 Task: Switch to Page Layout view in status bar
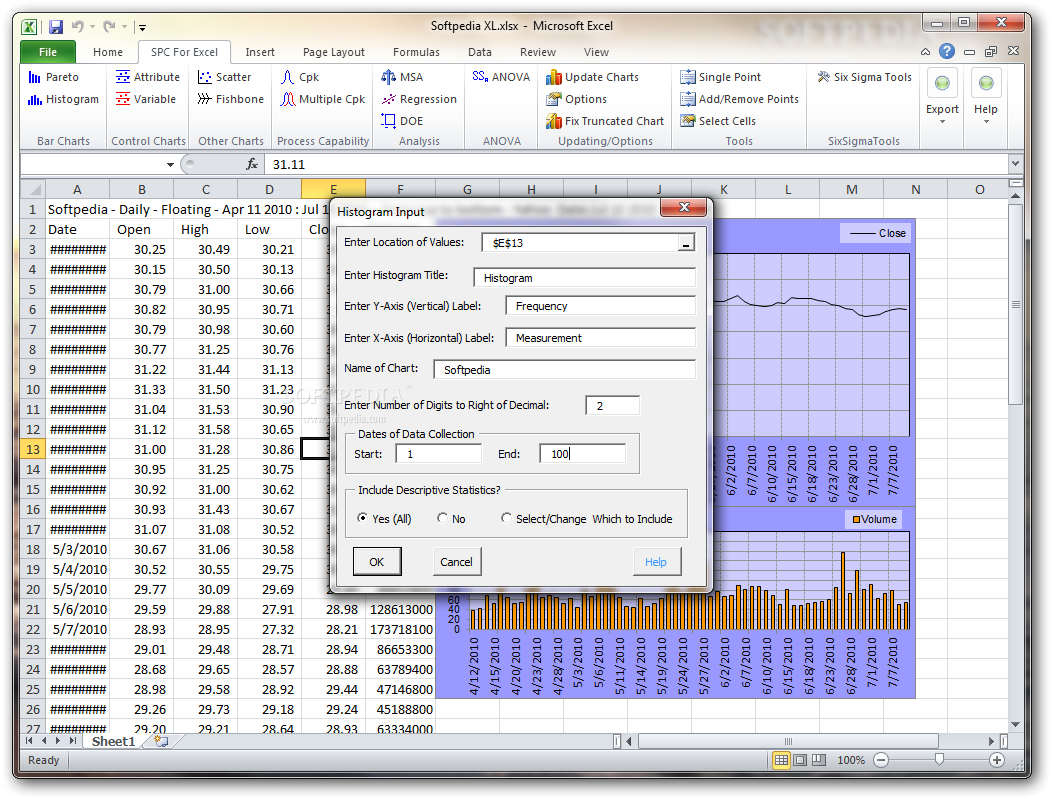pyautogui.click(x=800, y=760)
